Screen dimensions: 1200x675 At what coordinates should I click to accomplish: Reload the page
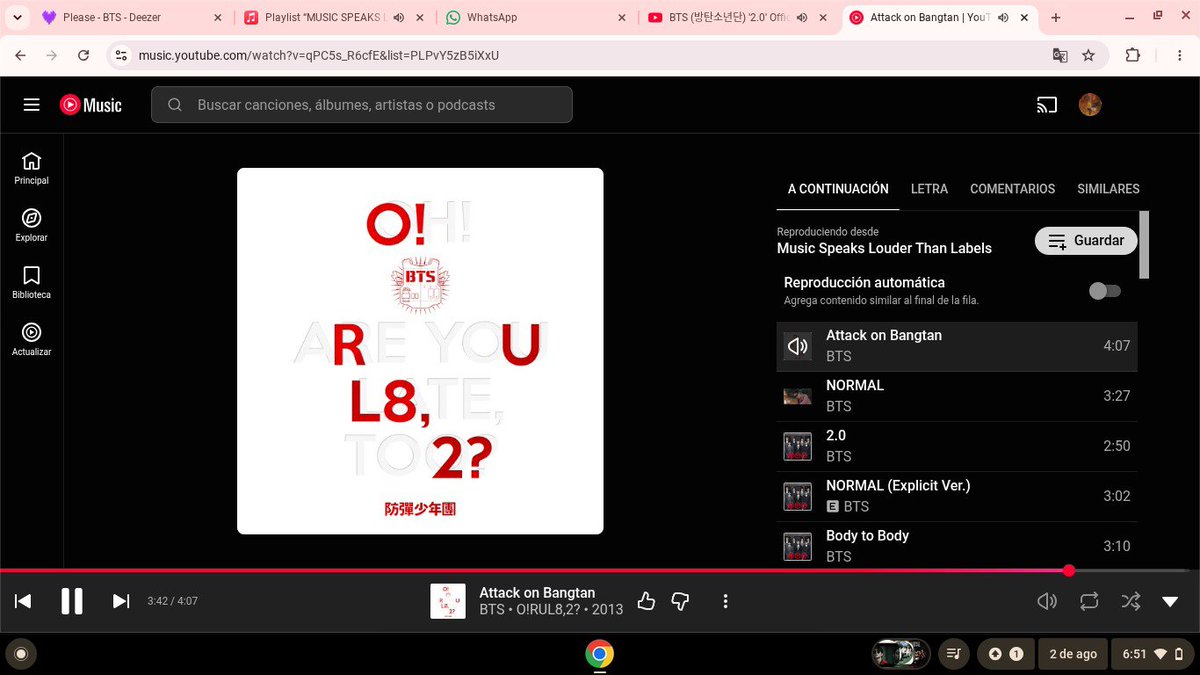click(83, 56)
